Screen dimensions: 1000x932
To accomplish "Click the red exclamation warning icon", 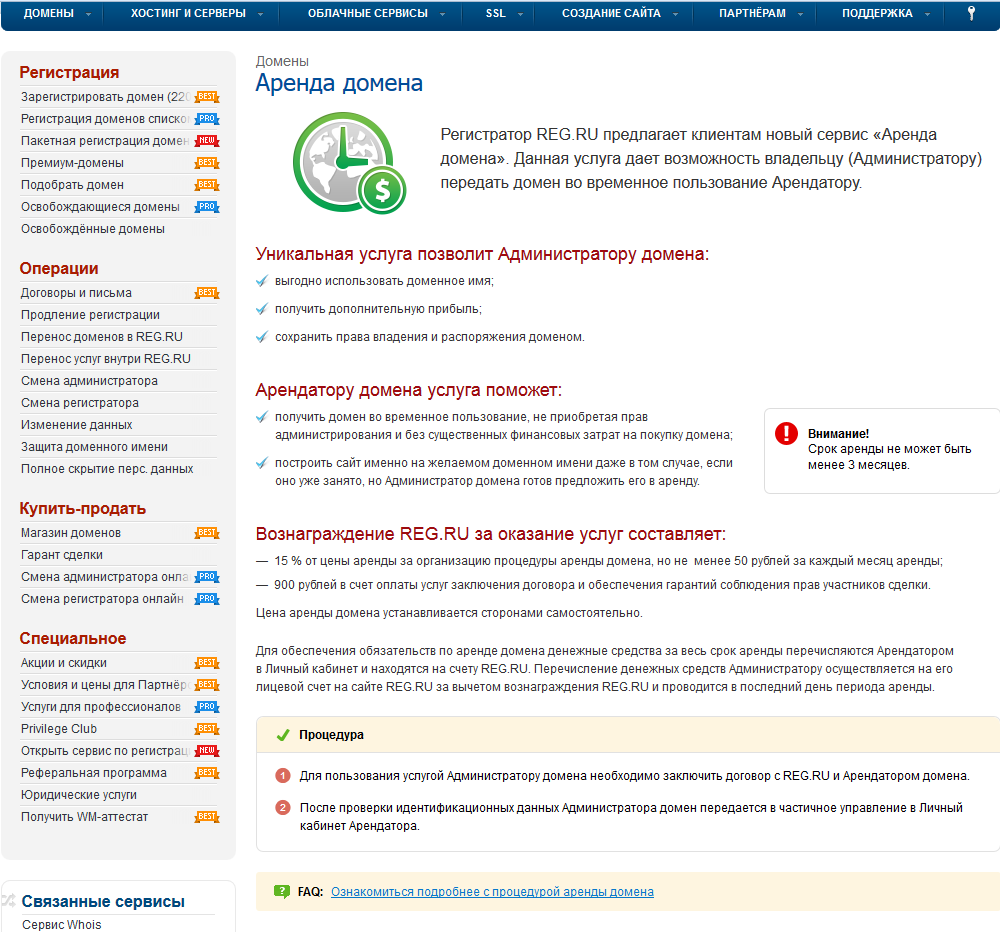I will [x=786, y=433].
